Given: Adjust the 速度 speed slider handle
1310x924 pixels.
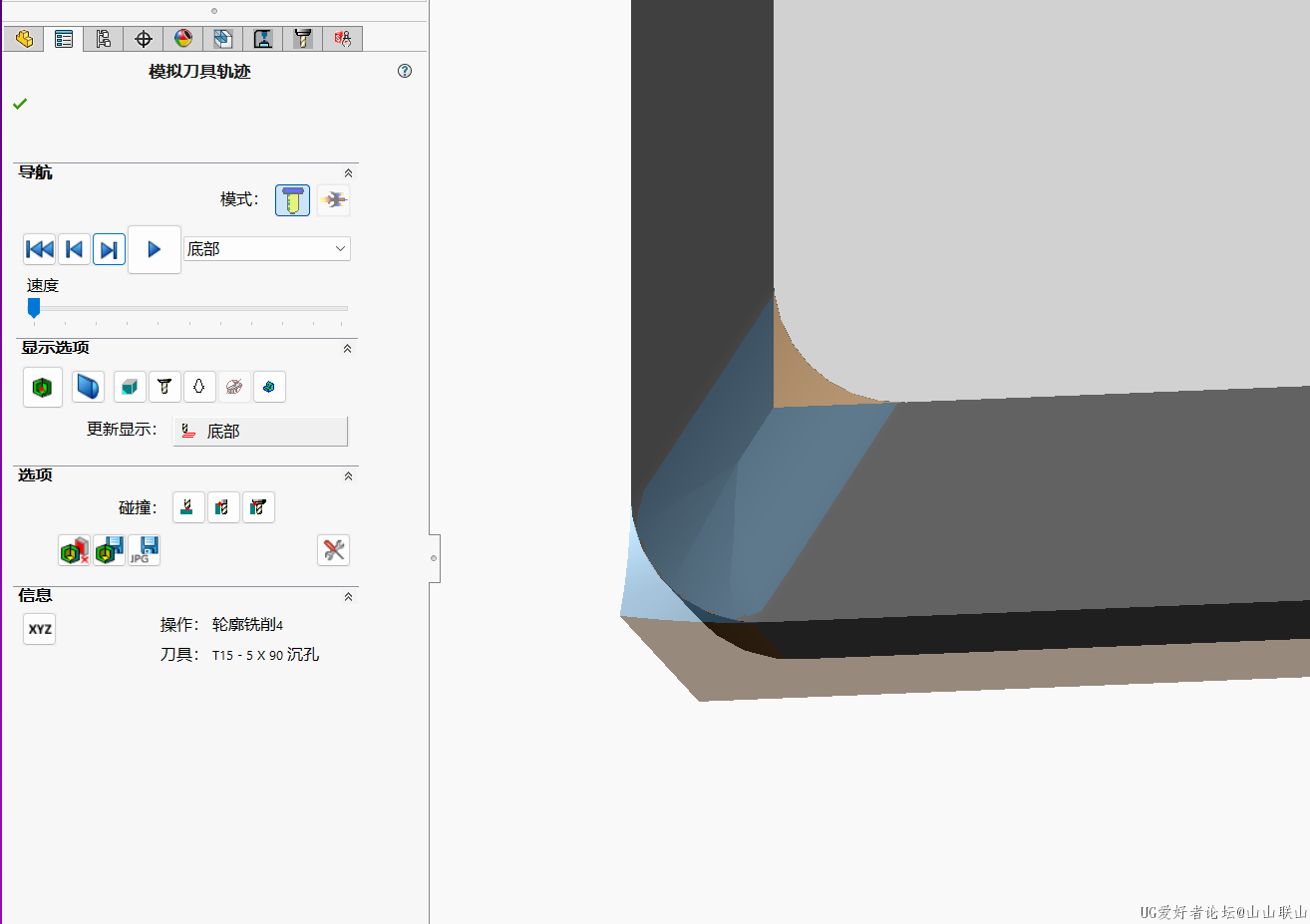Looking at the screenshot, I should click(34, 308).
